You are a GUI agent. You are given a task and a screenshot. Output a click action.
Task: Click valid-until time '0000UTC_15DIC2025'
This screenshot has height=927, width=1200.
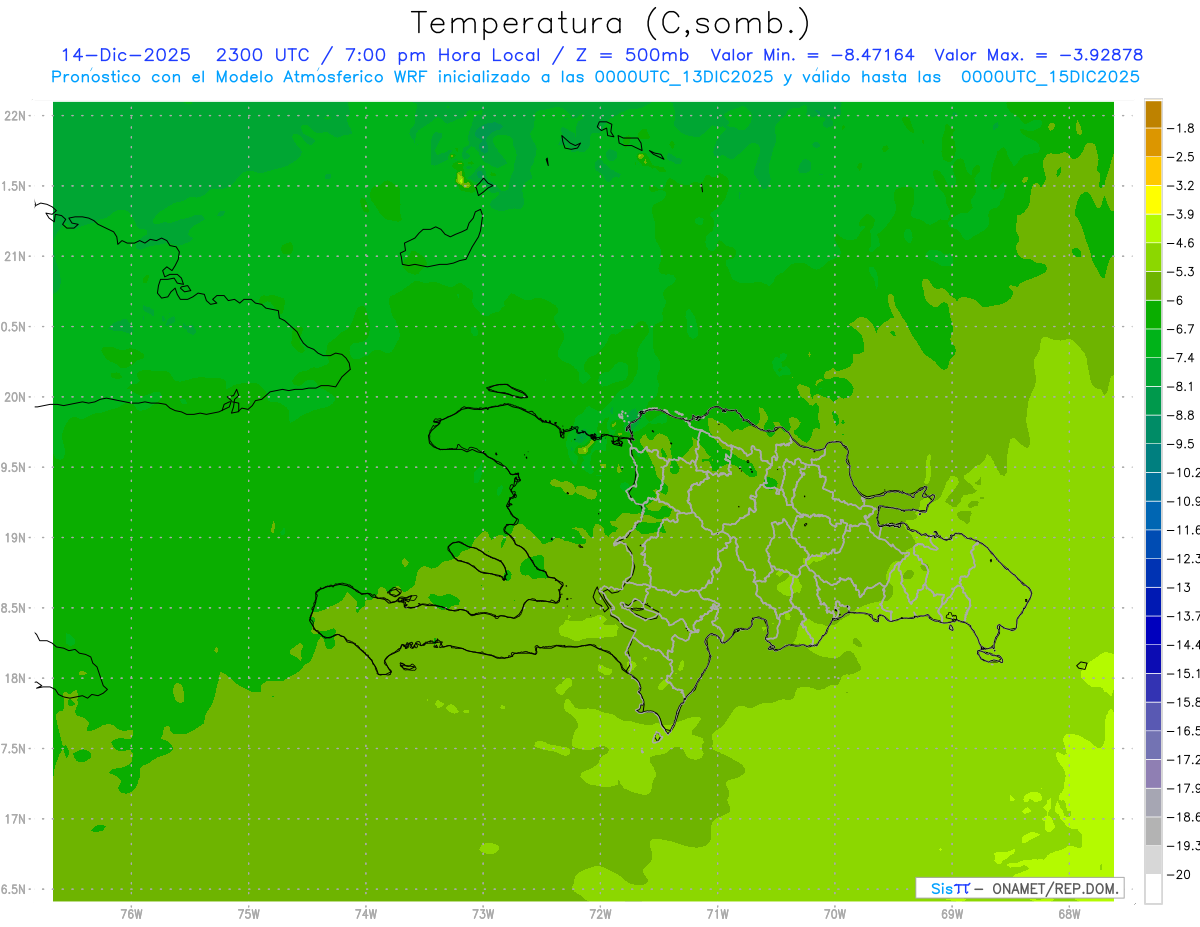pyautogui.click(x=1050, y=77)
